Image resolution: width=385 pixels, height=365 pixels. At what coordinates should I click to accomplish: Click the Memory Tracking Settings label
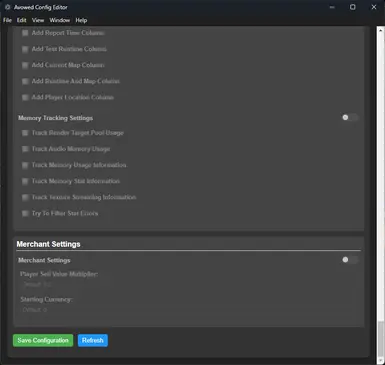click(55, 118)
